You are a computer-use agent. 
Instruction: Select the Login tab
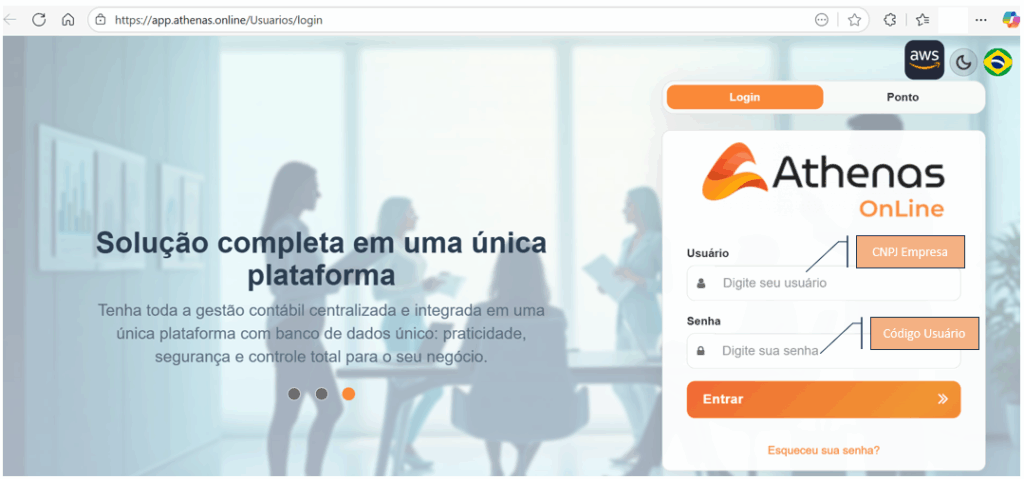pos(744,97)
